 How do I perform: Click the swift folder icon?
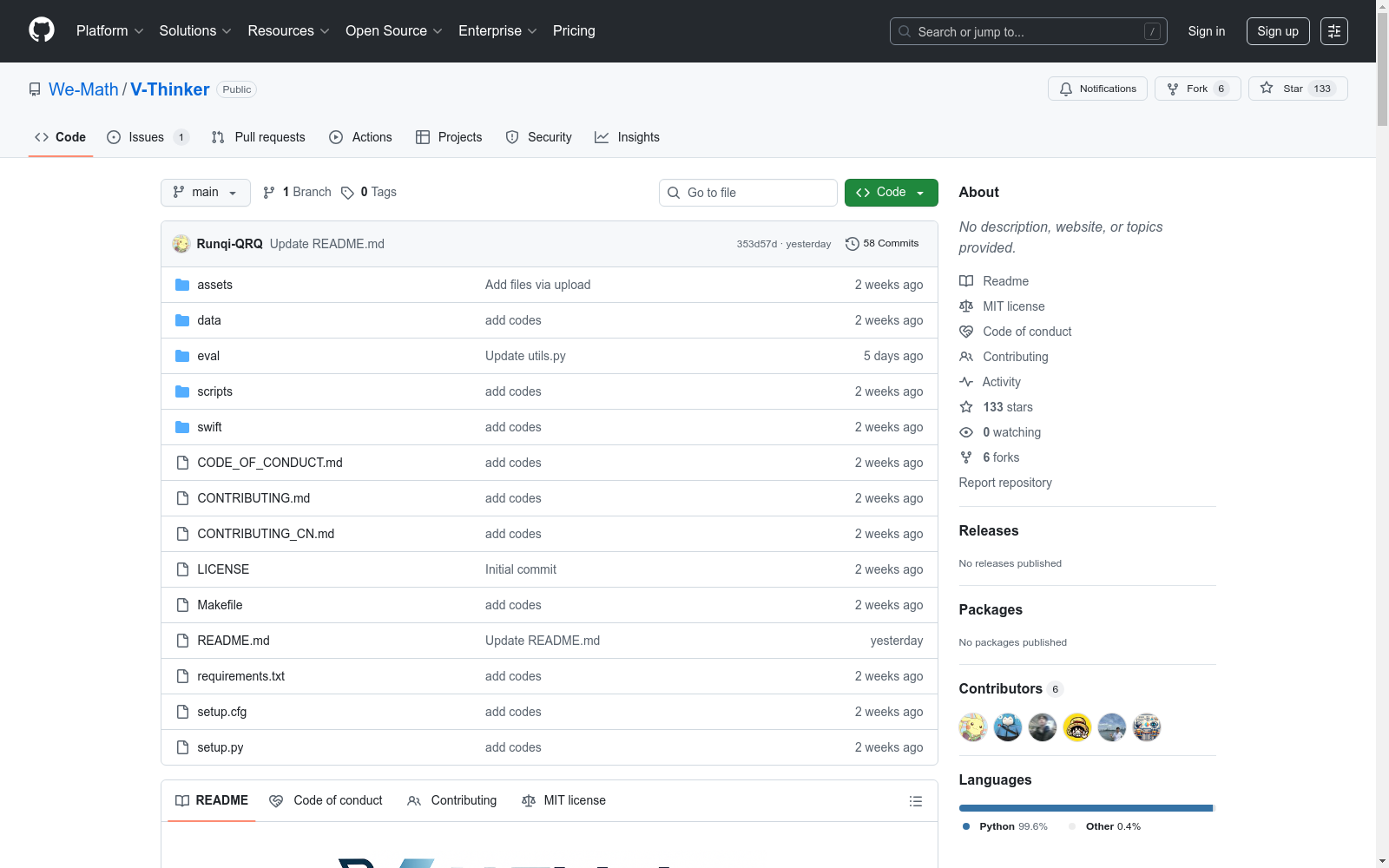pyautogui.click(x=182, y=427)
